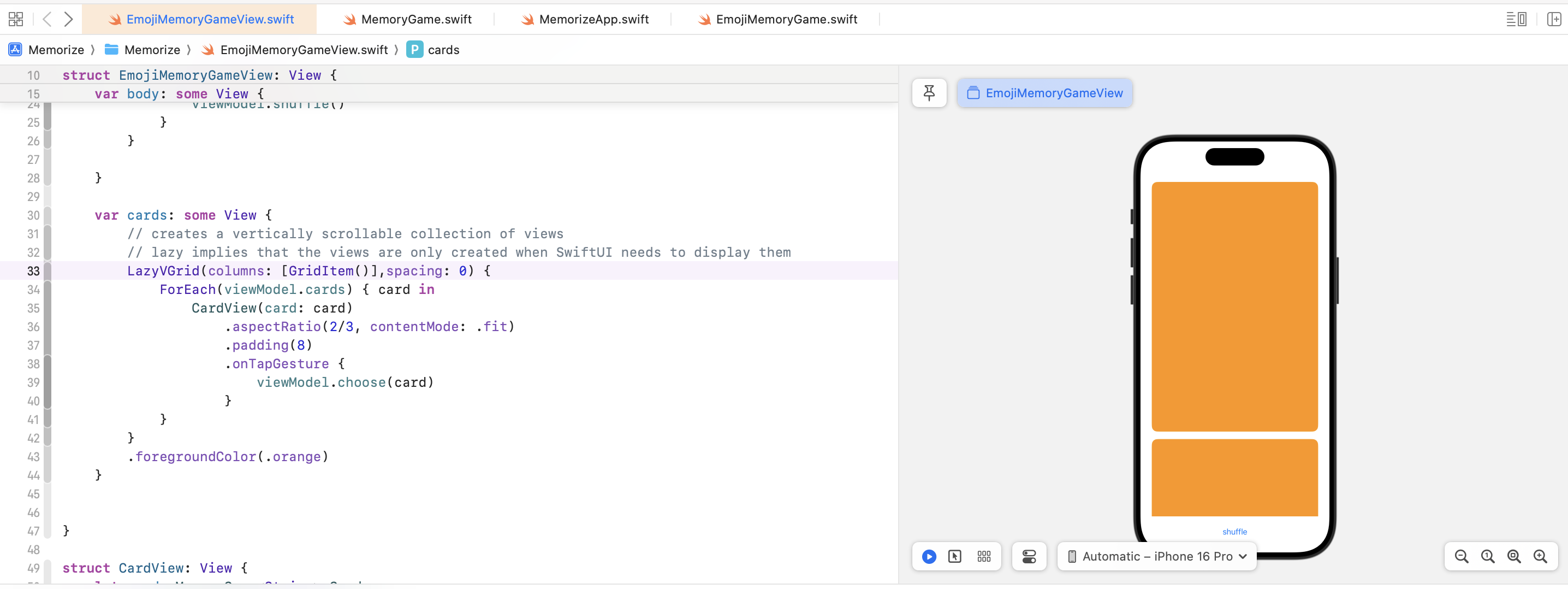Image resolution: width=1568 pixels, height=589 pixels.
Task: Open the preview device dropdown iPhone 16 Pro
Action: click(x=1157, y=556)
